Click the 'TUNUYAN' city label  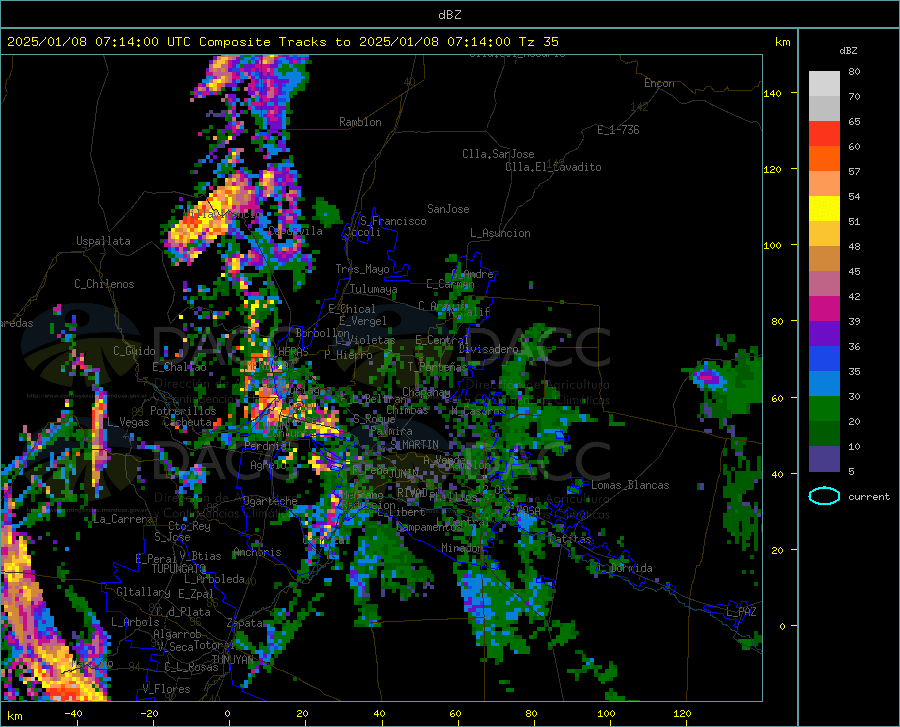(x=232, y=660)
